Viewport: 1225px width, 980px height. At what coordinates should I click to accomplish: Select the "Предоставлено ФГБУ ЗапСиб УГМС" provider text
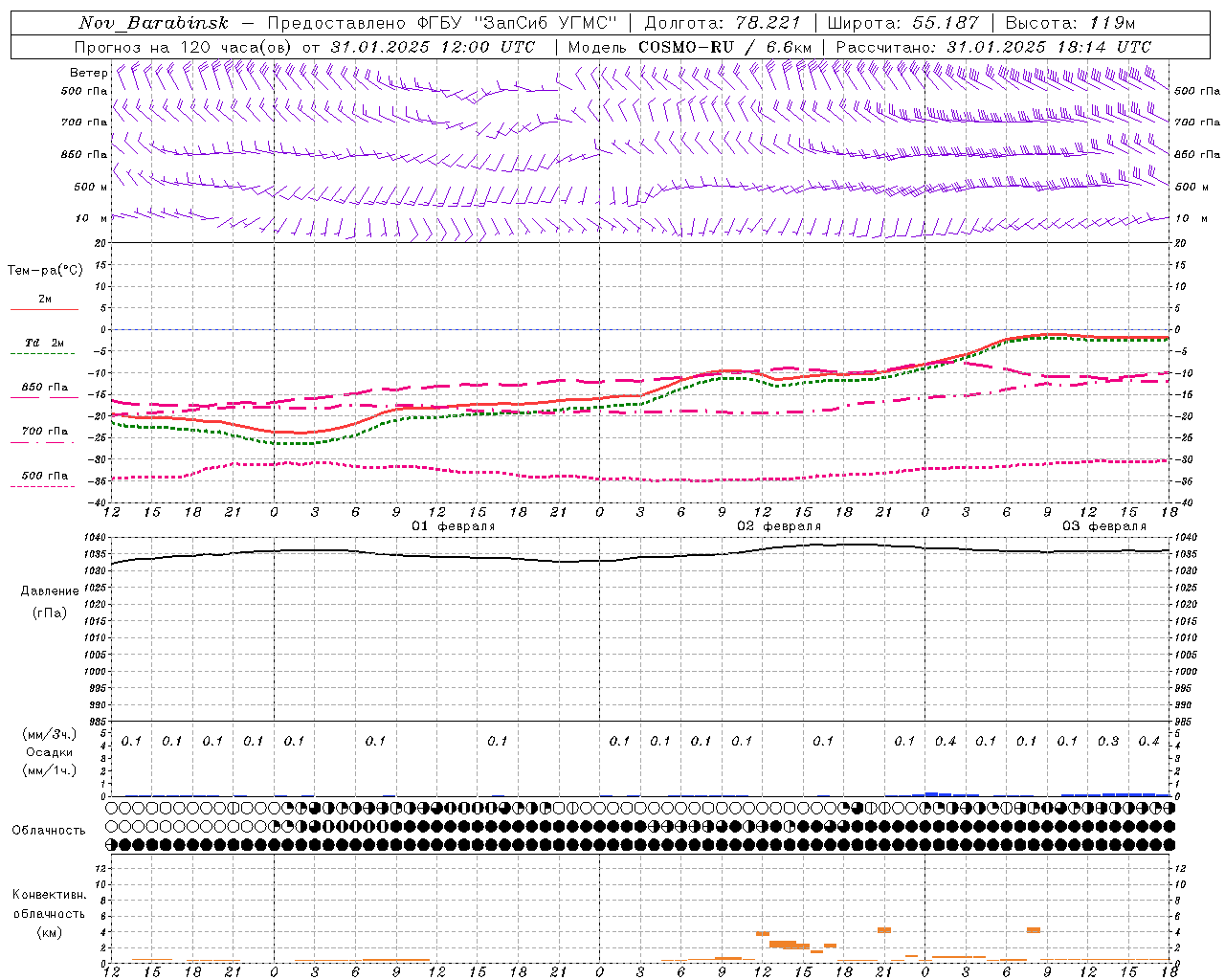click(x=443, y=23)
